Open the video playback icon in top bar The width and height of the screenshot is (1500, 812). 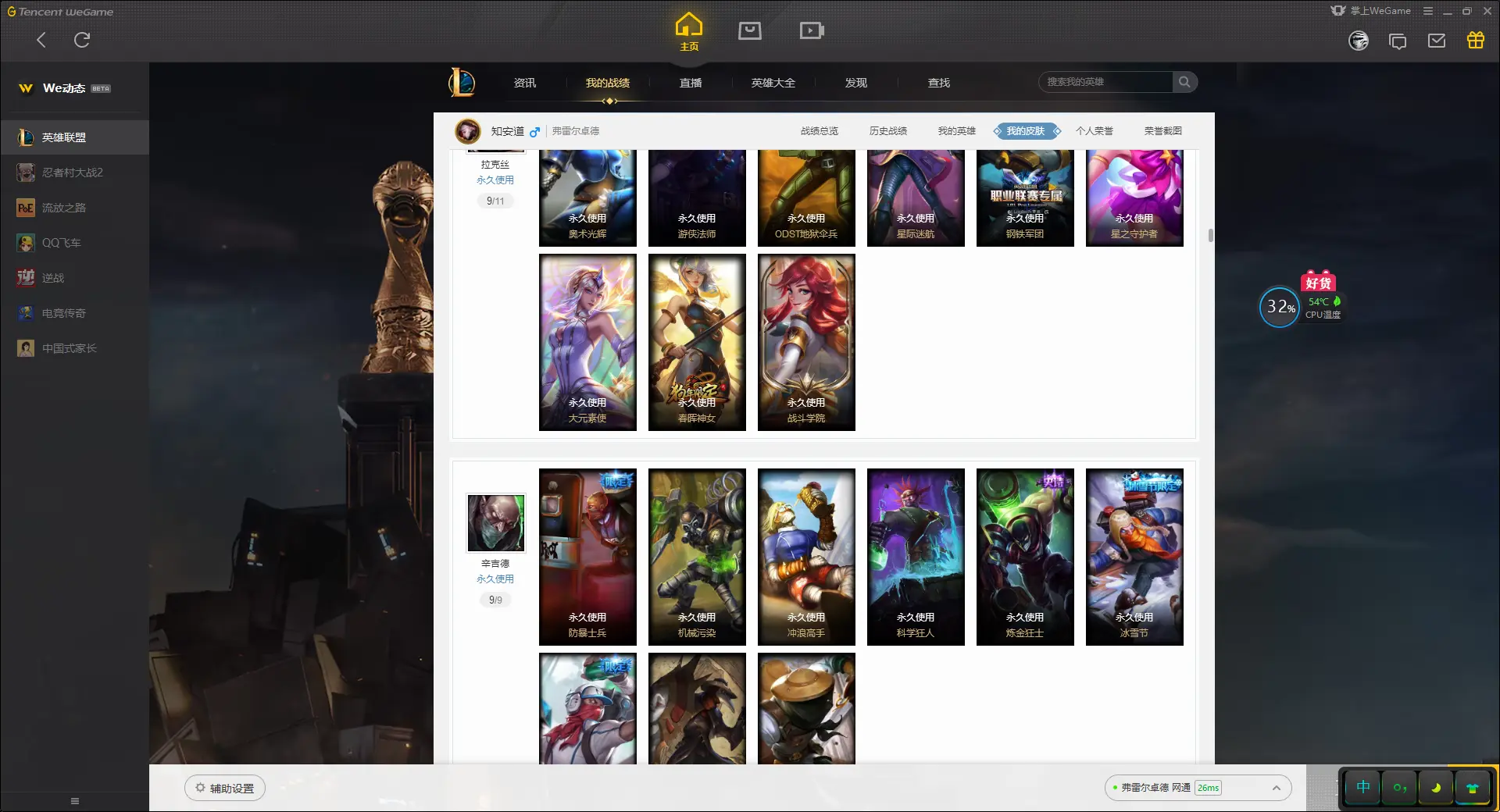(812, 30)
